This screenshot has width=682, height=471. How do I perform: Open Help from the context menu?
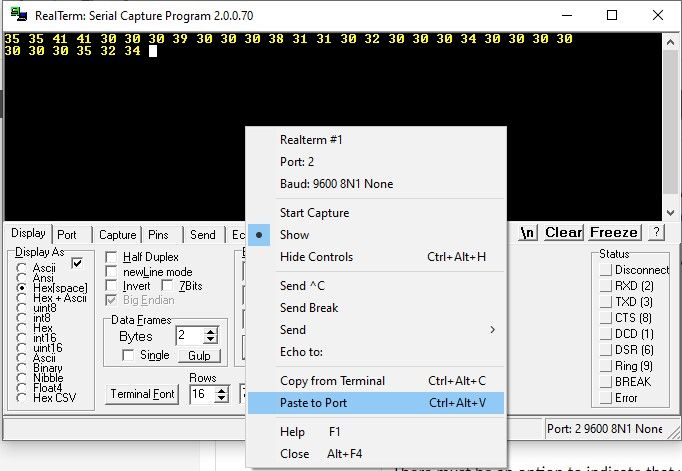coord(376,432)
